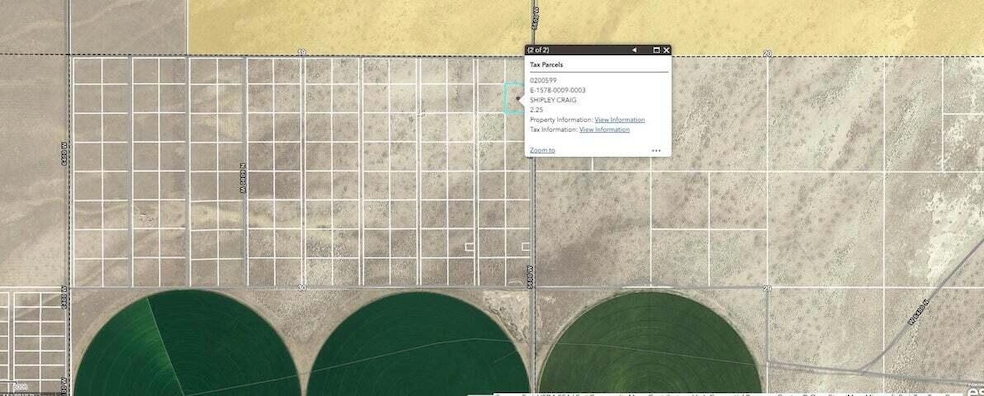Maximize the Tax Parcels popup
Screen dimensions: 984x396
pyautogui.click(x=656, y=50)
